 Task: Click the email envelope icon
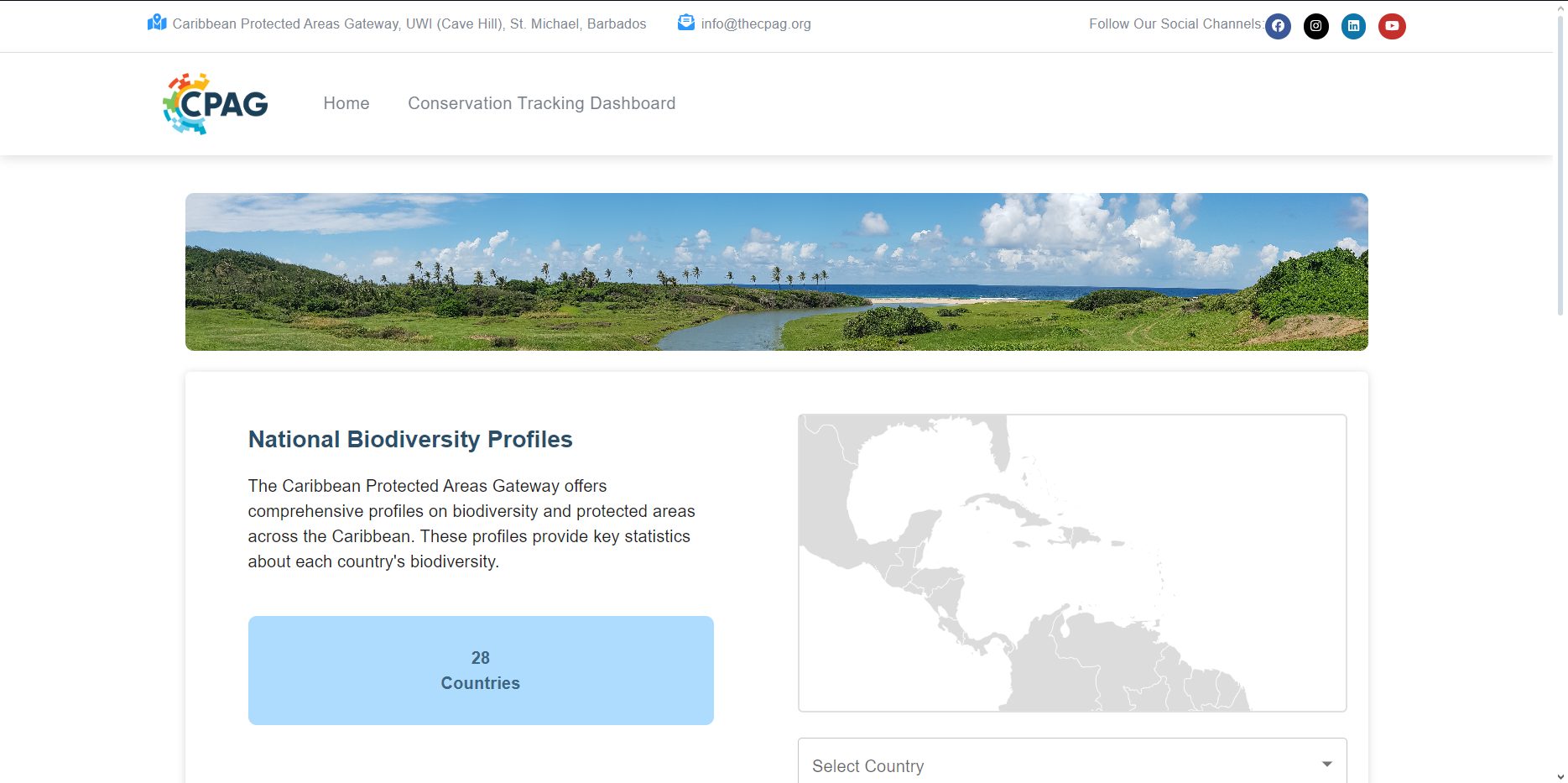pyautogui.click(x=686, y=23)
